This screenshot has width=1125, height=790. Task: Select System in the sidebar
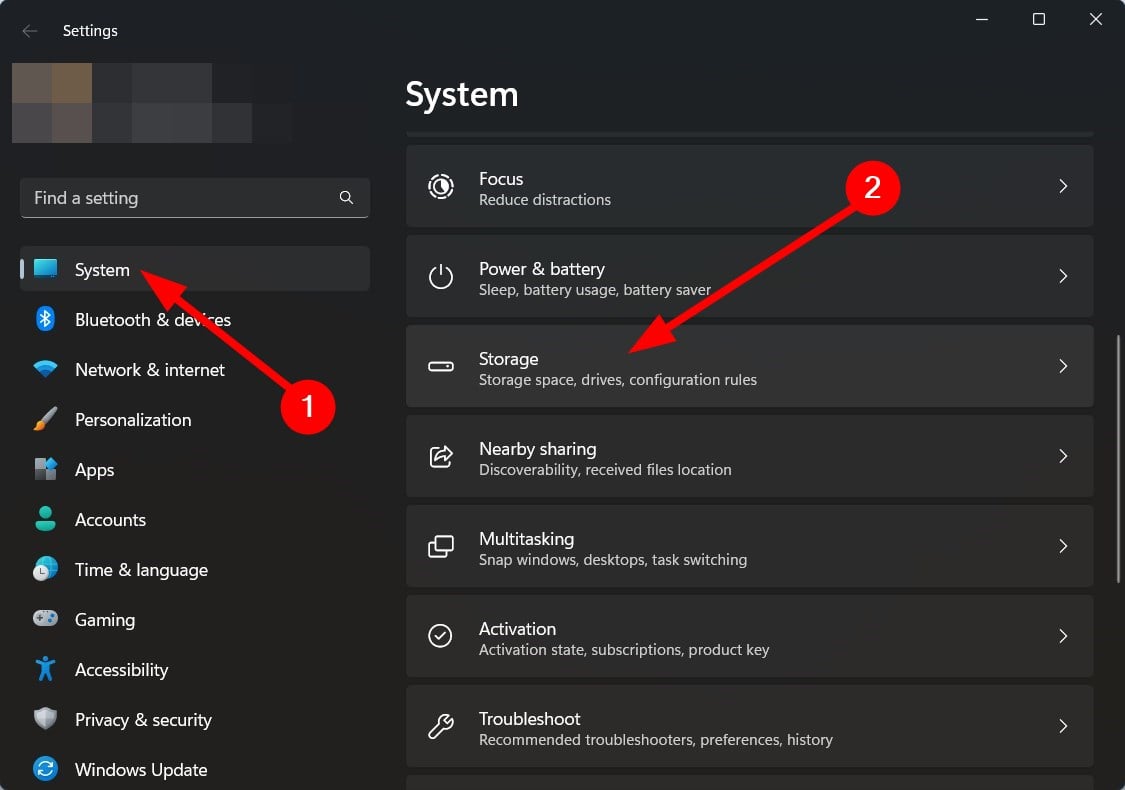tap(102, 269)
